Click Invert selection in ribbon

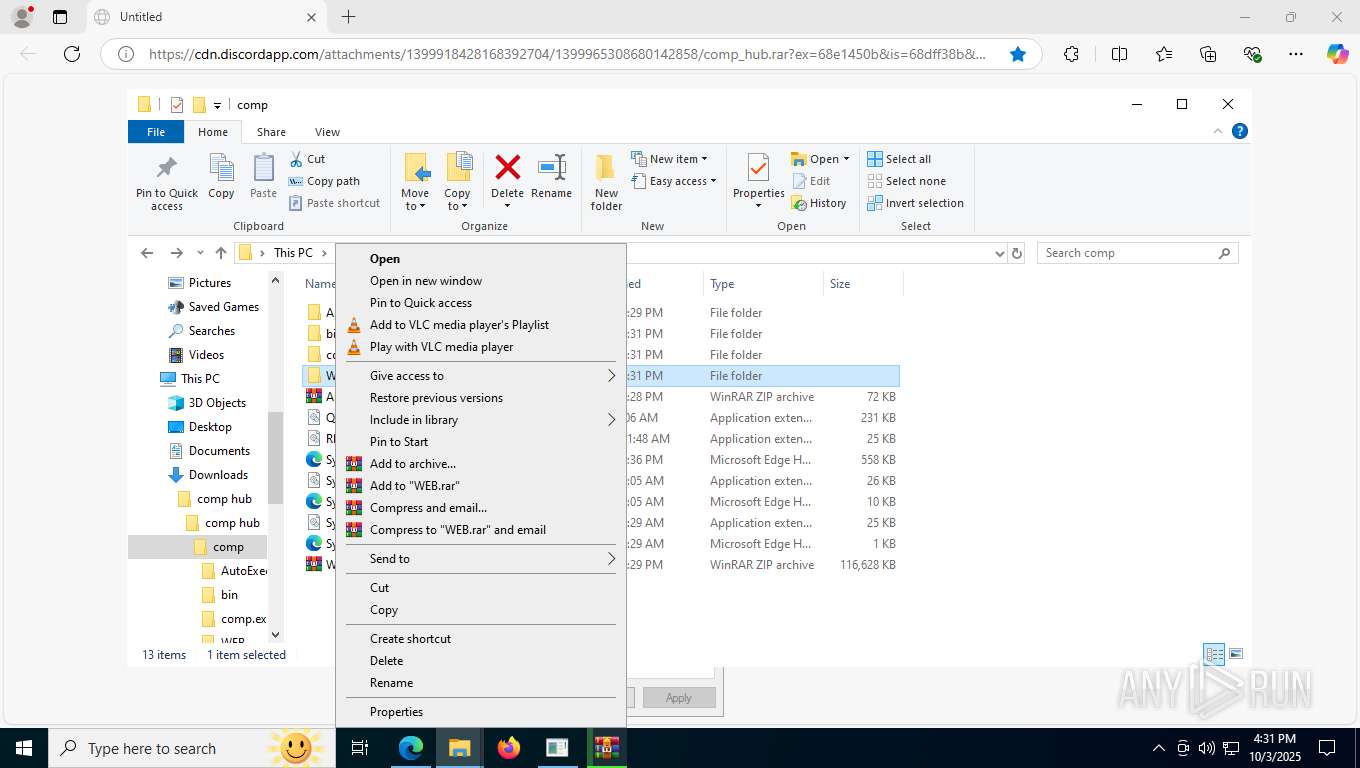point(915,203)
